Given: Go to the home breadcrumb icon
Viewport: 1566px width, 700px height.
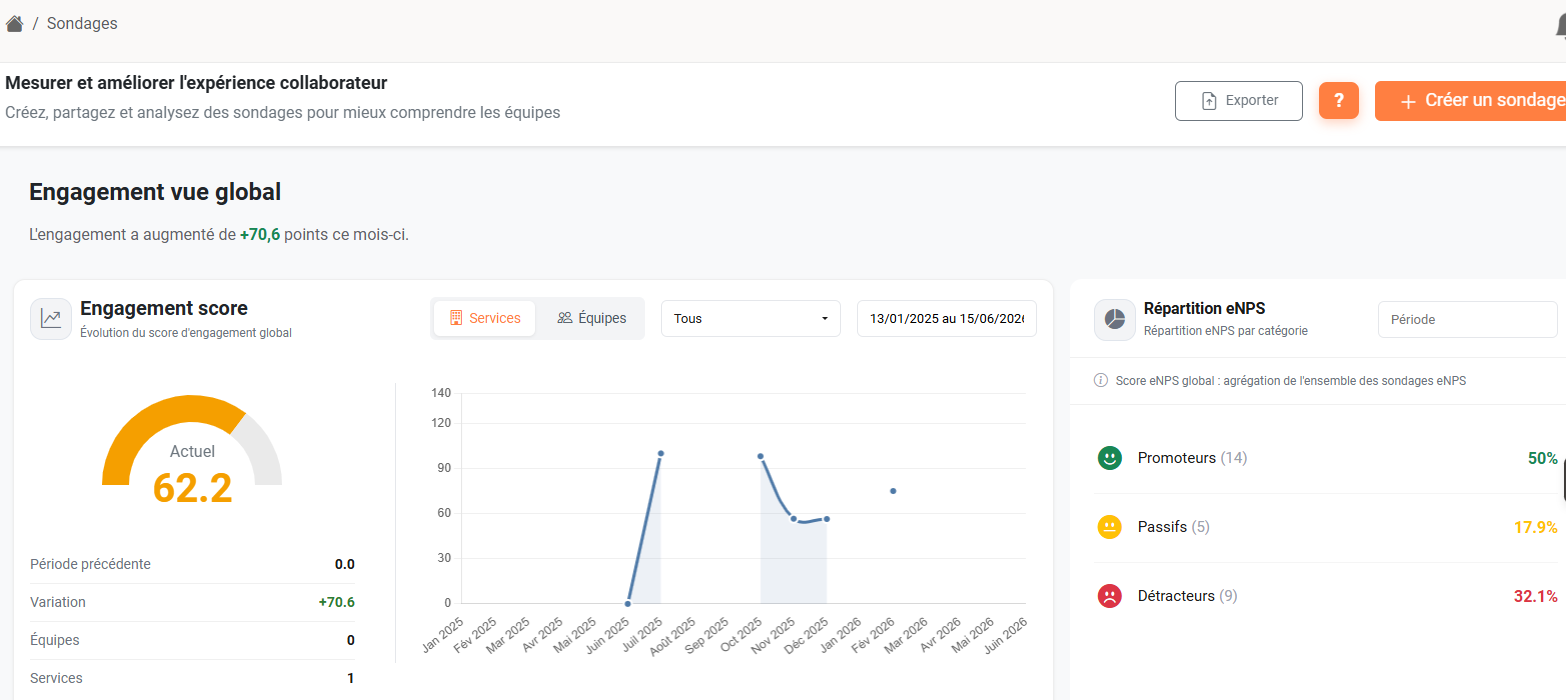Looking at the screenshot, I should (x=14, y=23).
